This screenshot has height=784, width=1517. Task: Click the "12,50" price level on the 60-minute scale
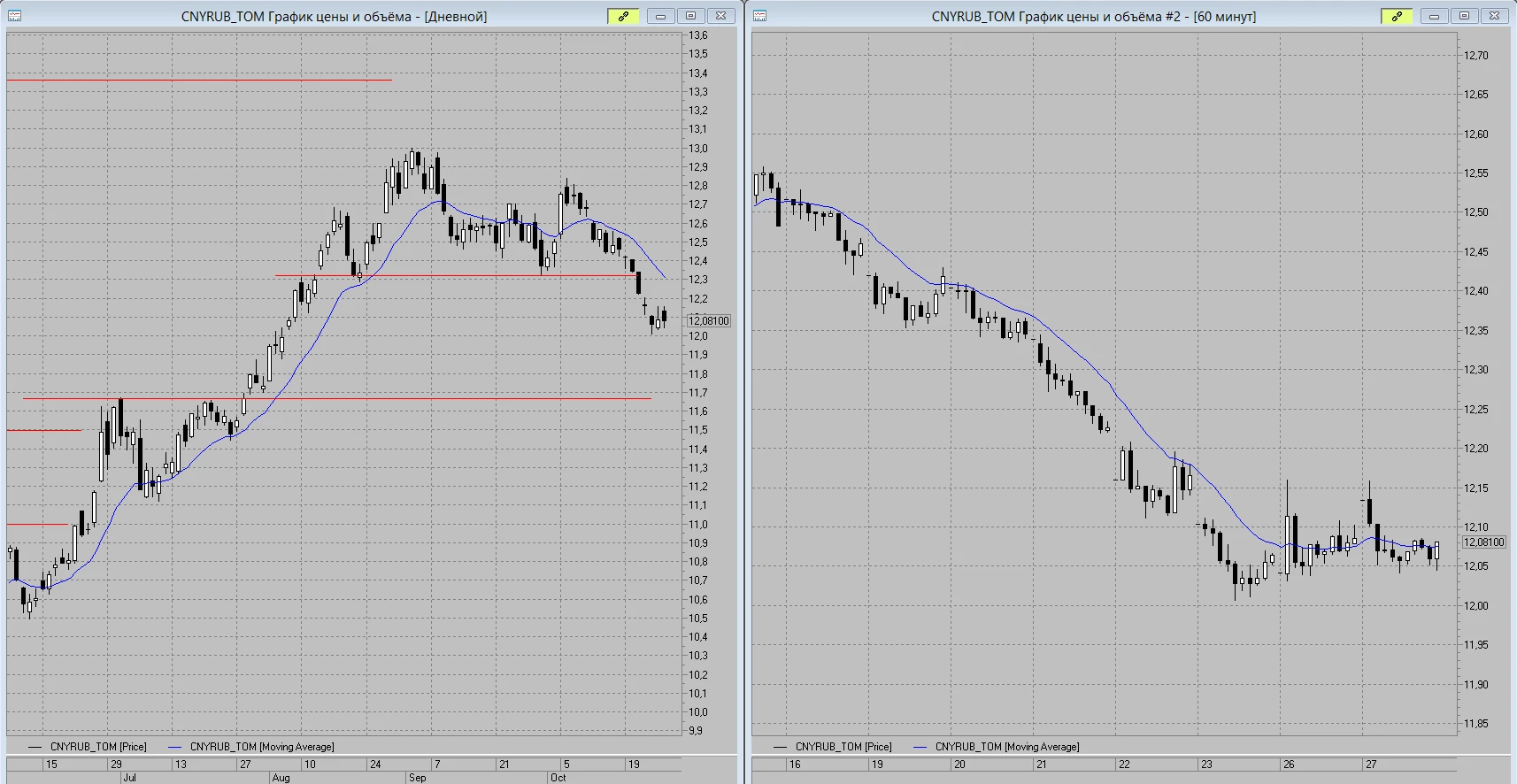[1475, 212]
